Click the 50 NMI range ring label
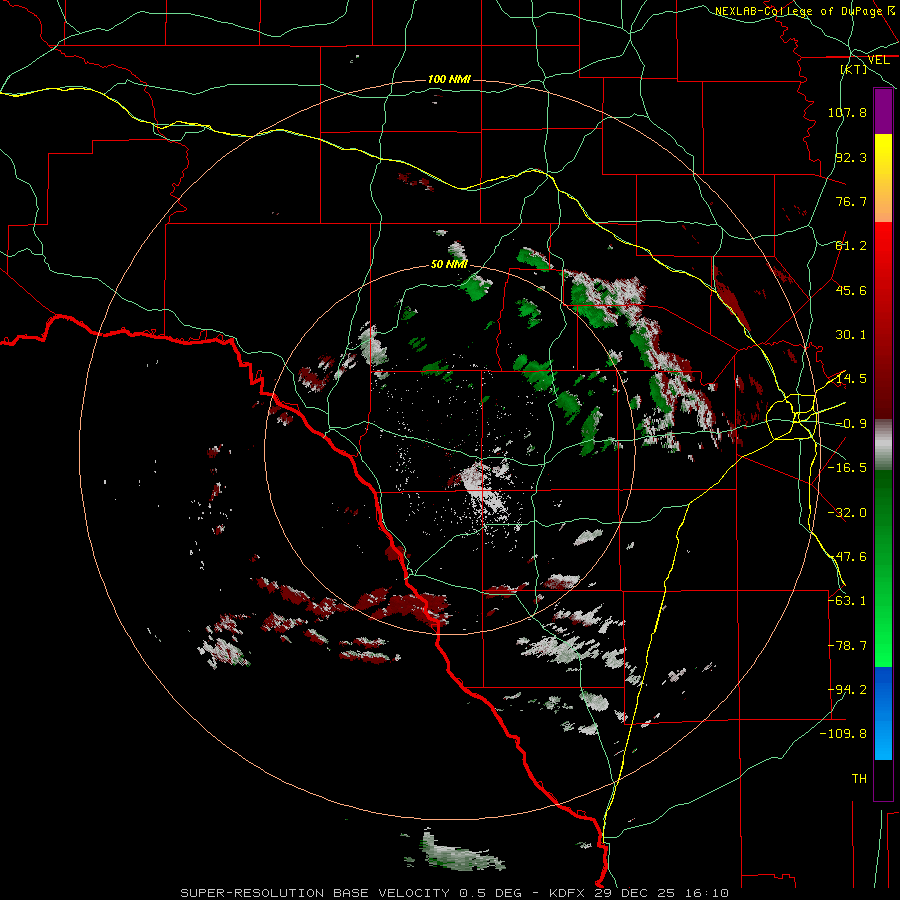Viewport: 900px width, 900px height. pos(449,264)
